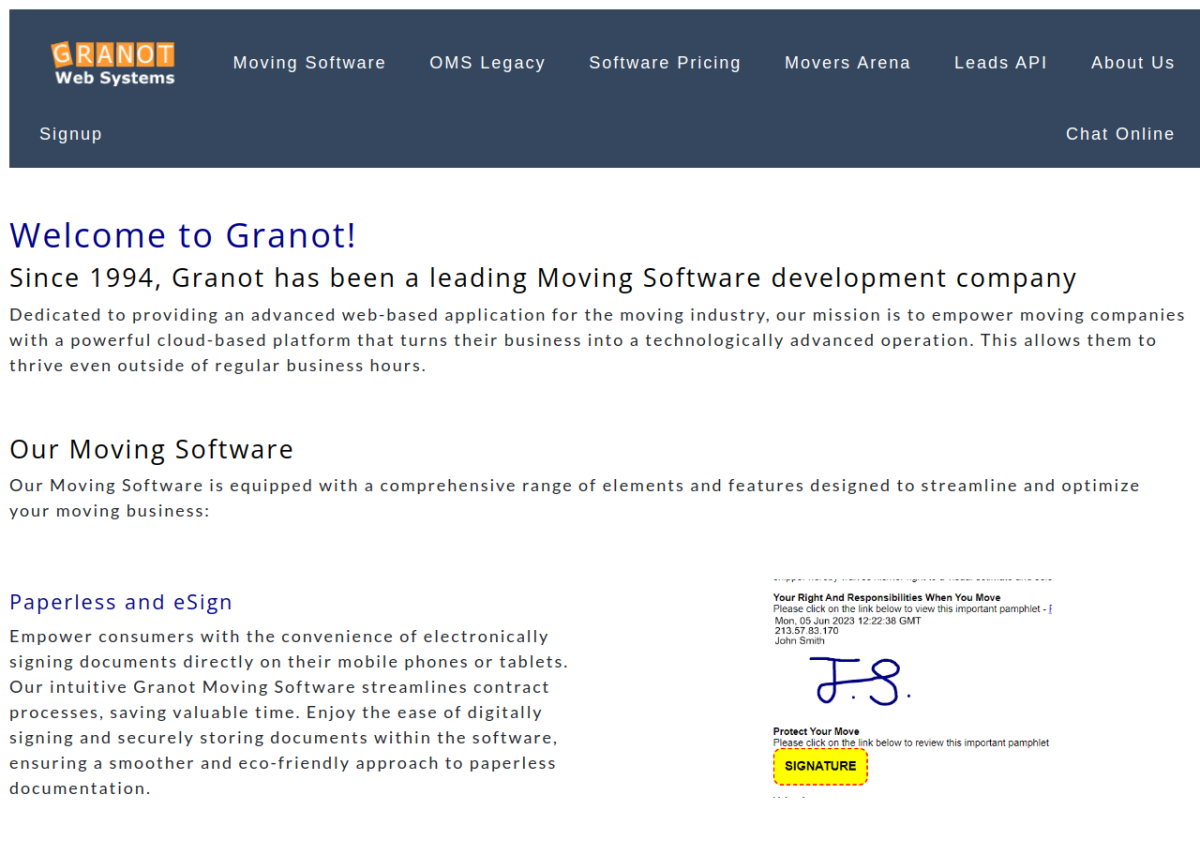Go to Software Pricing
Screen dimensions: 1200x843
665,63
